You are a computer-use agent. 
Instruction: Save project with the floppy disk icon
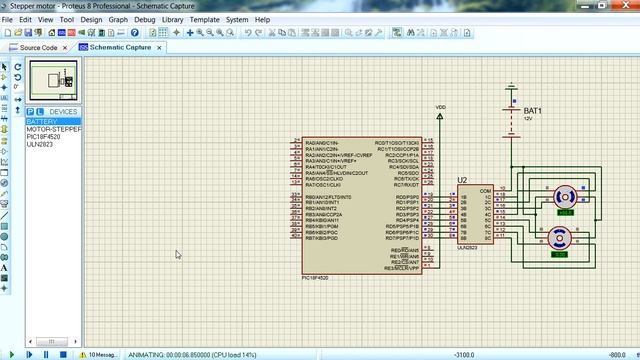pyautogui.click(x=28, y=33)
